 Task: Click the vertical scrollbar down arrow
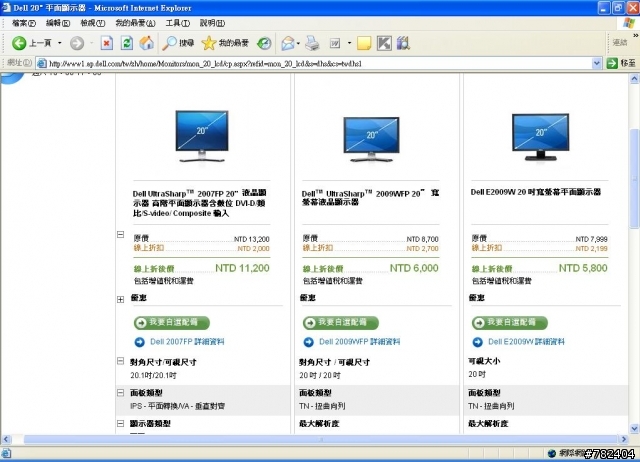pyautogui.click(x=634, y=429)
